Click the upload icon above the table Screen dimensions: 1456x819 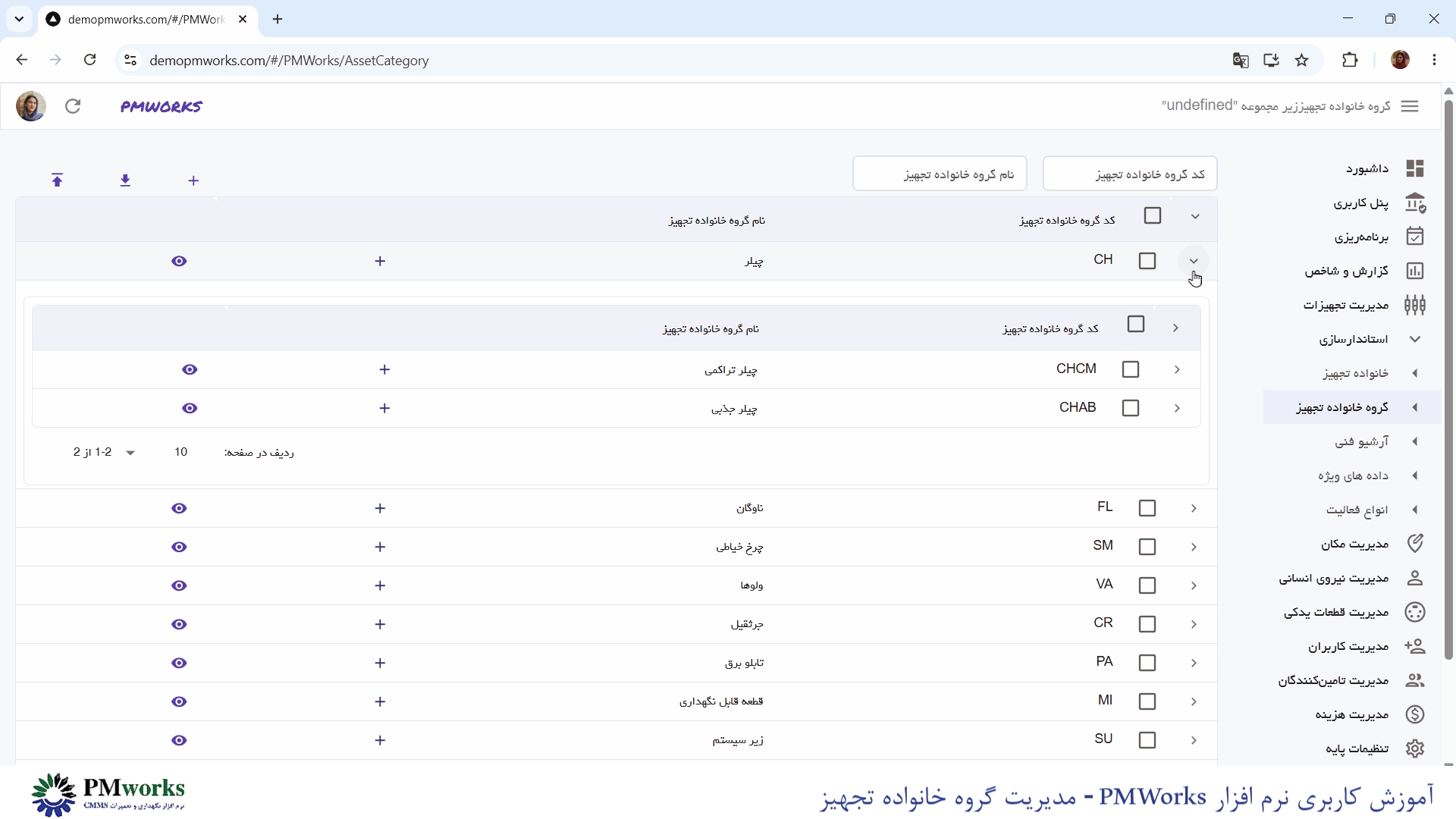[58, 180]
